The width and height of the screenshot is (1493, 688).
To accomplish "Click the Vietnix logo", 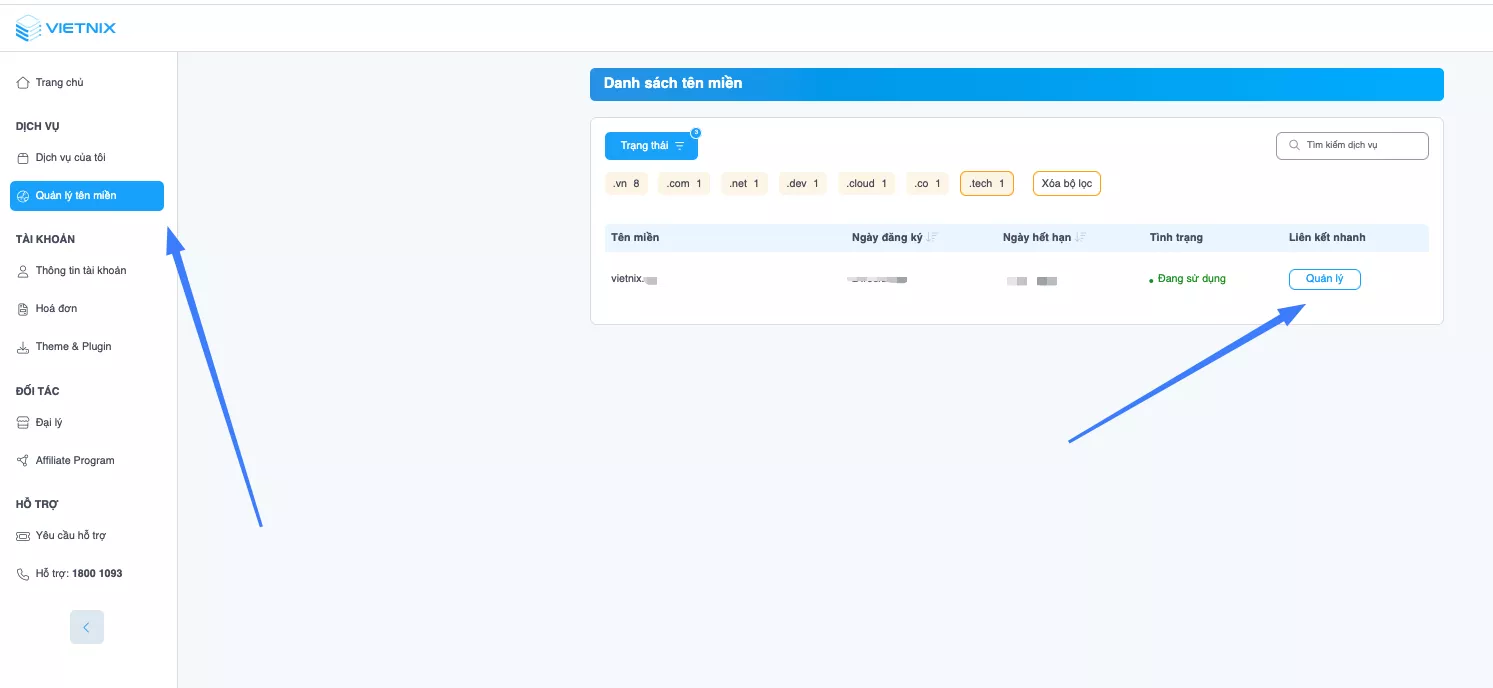I will (x=66, y=28).
